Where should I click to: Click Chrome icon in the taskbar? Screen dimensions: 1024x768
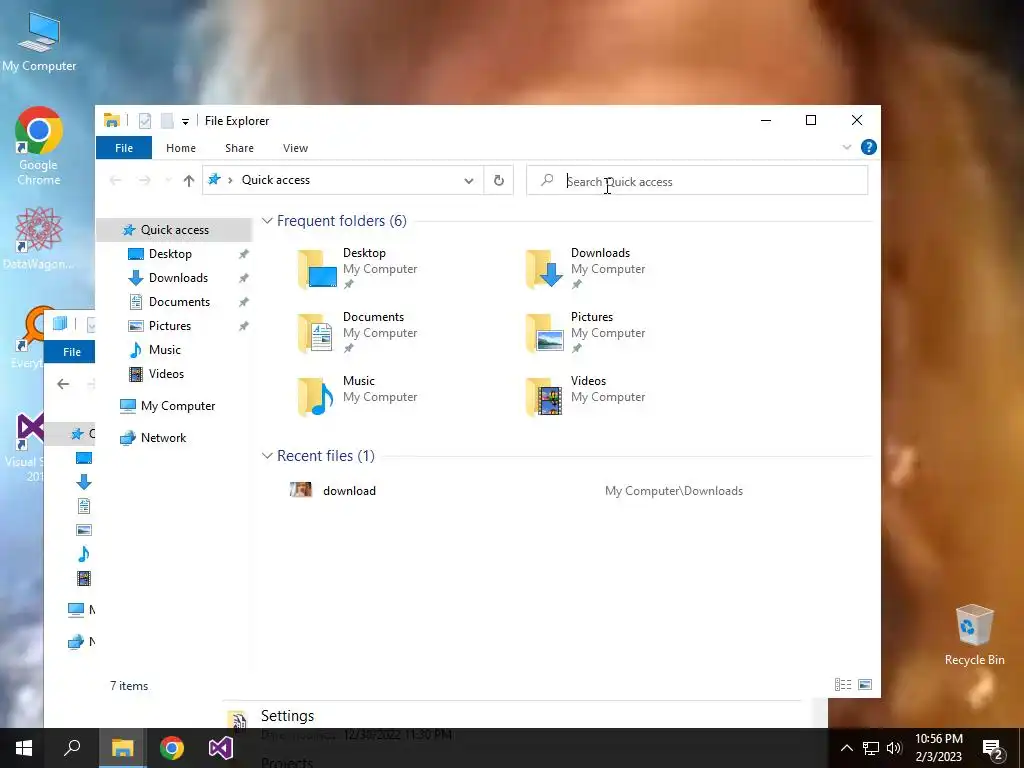pyautogui.click(x=172, y=748)
